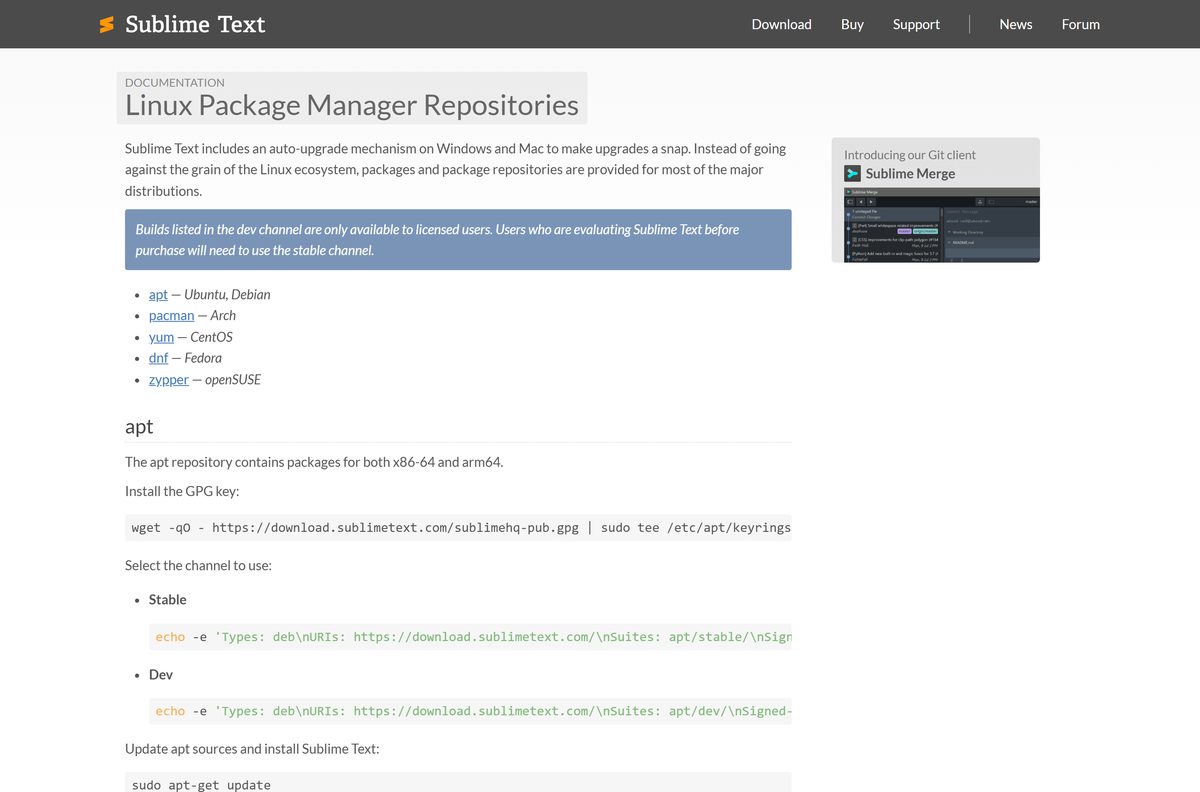Go to Support in the top navigation
The width and height of the screenshot is (1200, 792).
pyautogui.click(x=916, y=24)
